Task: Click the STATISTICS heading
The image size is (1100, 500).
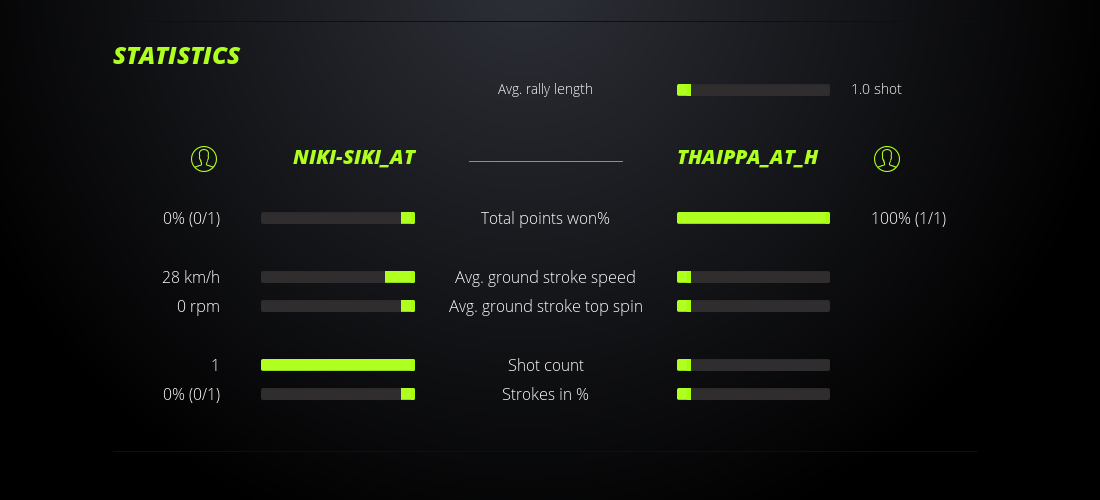Action: pyautogui.click(x=176, y=56)
